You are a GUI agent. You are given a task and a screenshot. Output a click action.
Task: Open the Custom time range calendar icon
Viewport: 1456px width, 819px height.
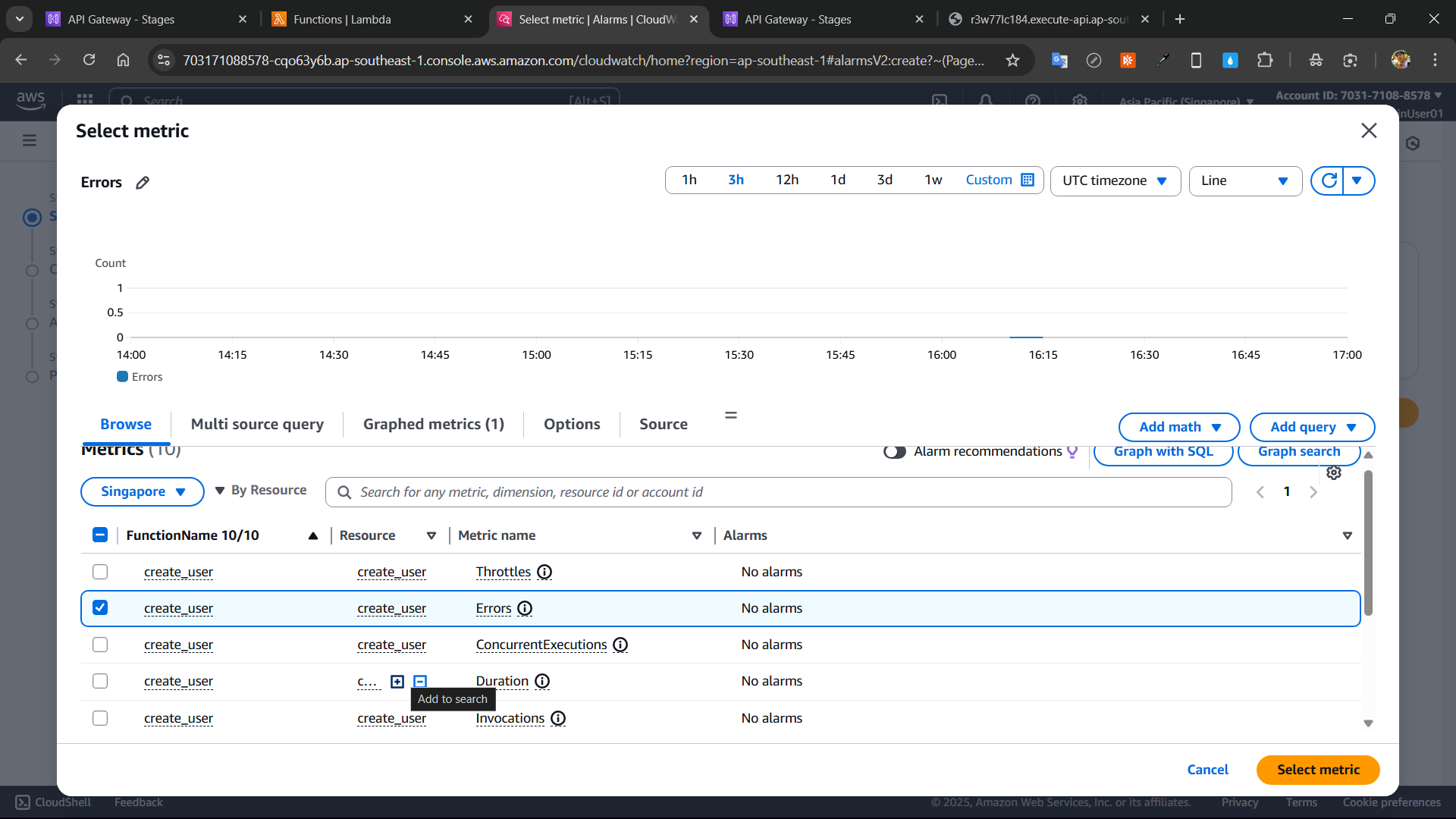click(x=1028, y=180)
